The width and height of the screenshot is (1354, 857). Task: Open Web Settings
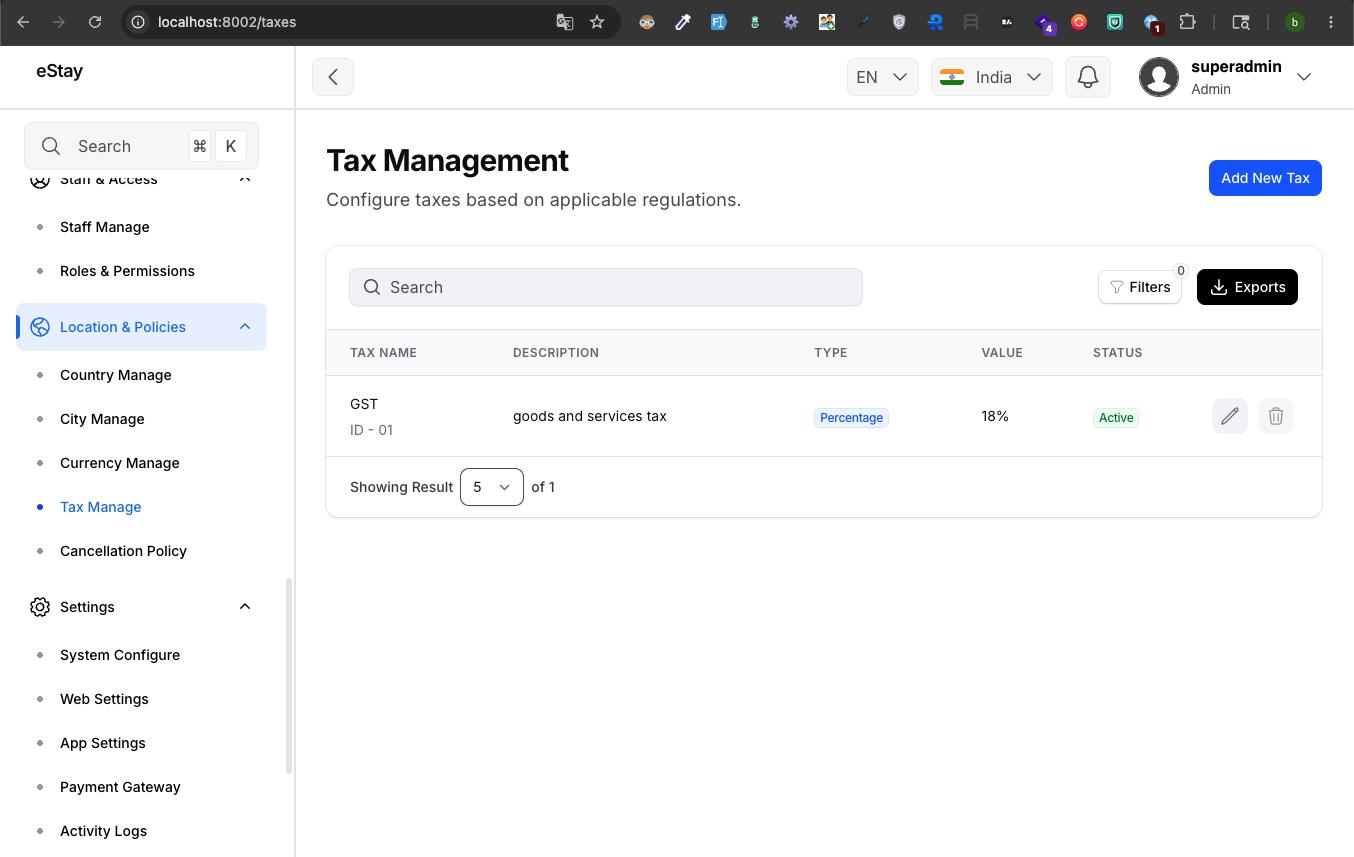104,699
